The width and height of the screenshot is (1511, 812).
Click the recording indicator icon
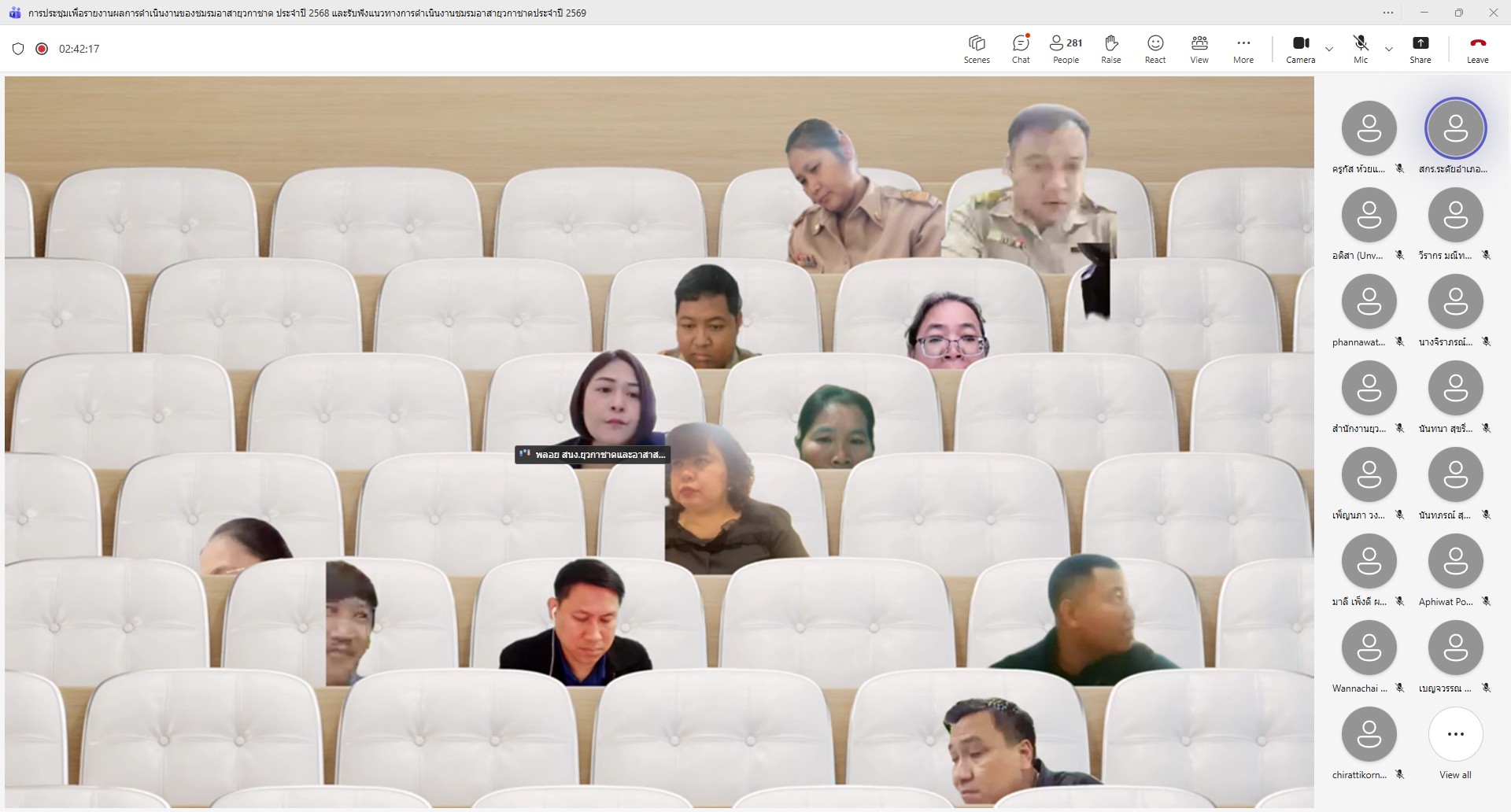(42, 49)
